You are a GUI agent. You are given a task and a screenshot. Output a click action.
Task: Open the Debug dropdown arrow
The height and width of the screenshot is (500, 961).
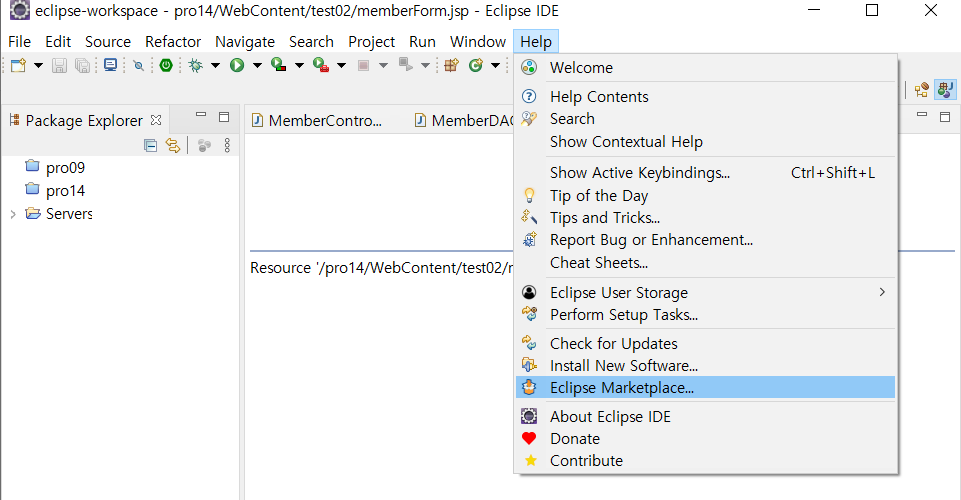click(x=215, y=65)
